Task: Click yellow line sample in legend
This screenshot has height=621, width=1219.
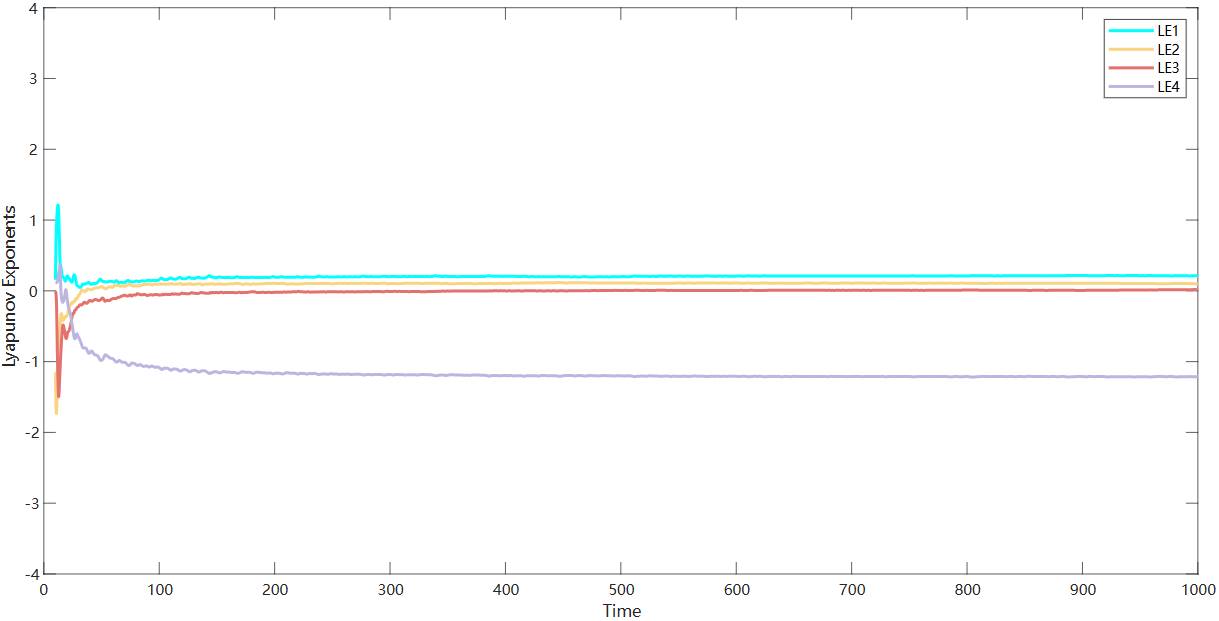Action: click(x=1130, y=49)
